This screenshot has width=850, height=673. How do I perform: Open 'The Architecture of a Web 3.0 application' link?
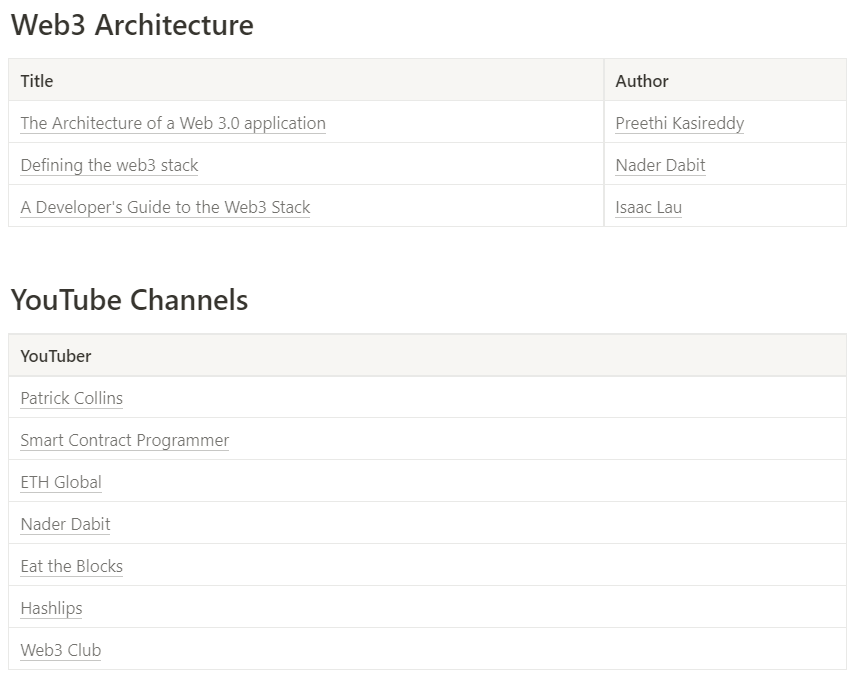pos(173,123)
